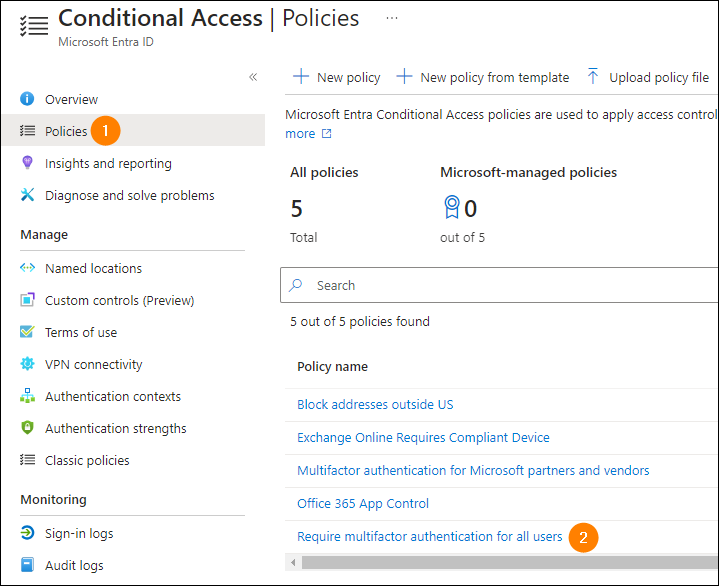This screenshot has width=719, height=586.
Task: Click plus icon for New policy from template
Action: coord(404,76)
